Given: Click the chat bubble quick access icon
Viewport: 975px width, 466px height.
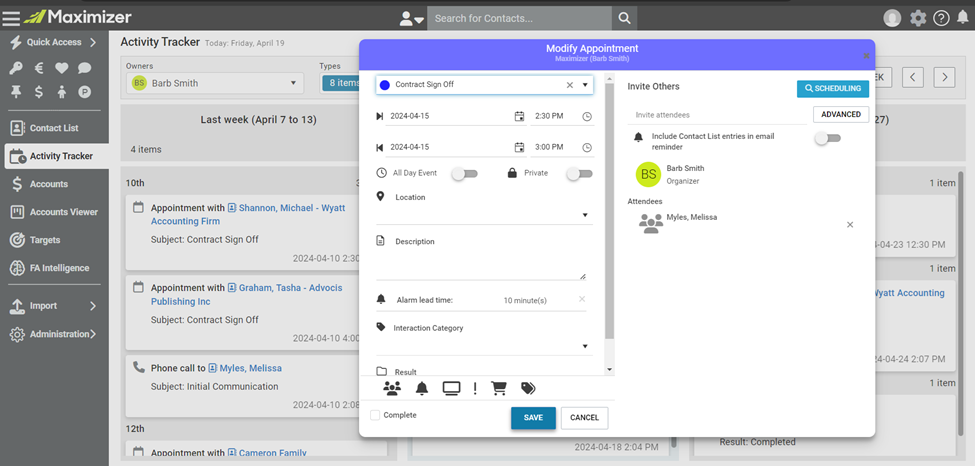Looking at the screenshot, I should [85, 68].
